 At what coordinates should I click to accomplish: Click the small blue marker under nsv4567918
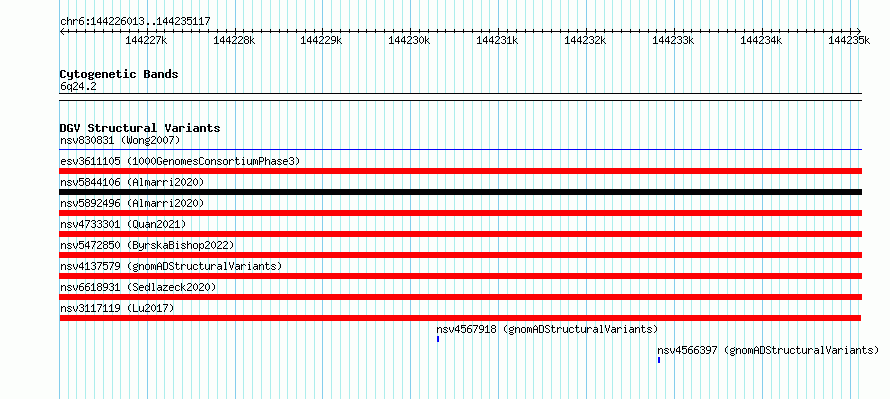(x=438, y=339)
